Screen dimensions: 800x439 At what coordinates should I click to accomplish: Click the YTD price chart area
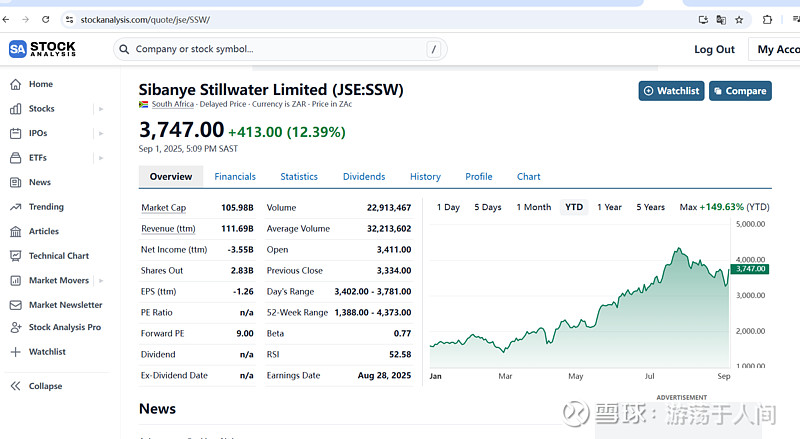click(580, 296)
